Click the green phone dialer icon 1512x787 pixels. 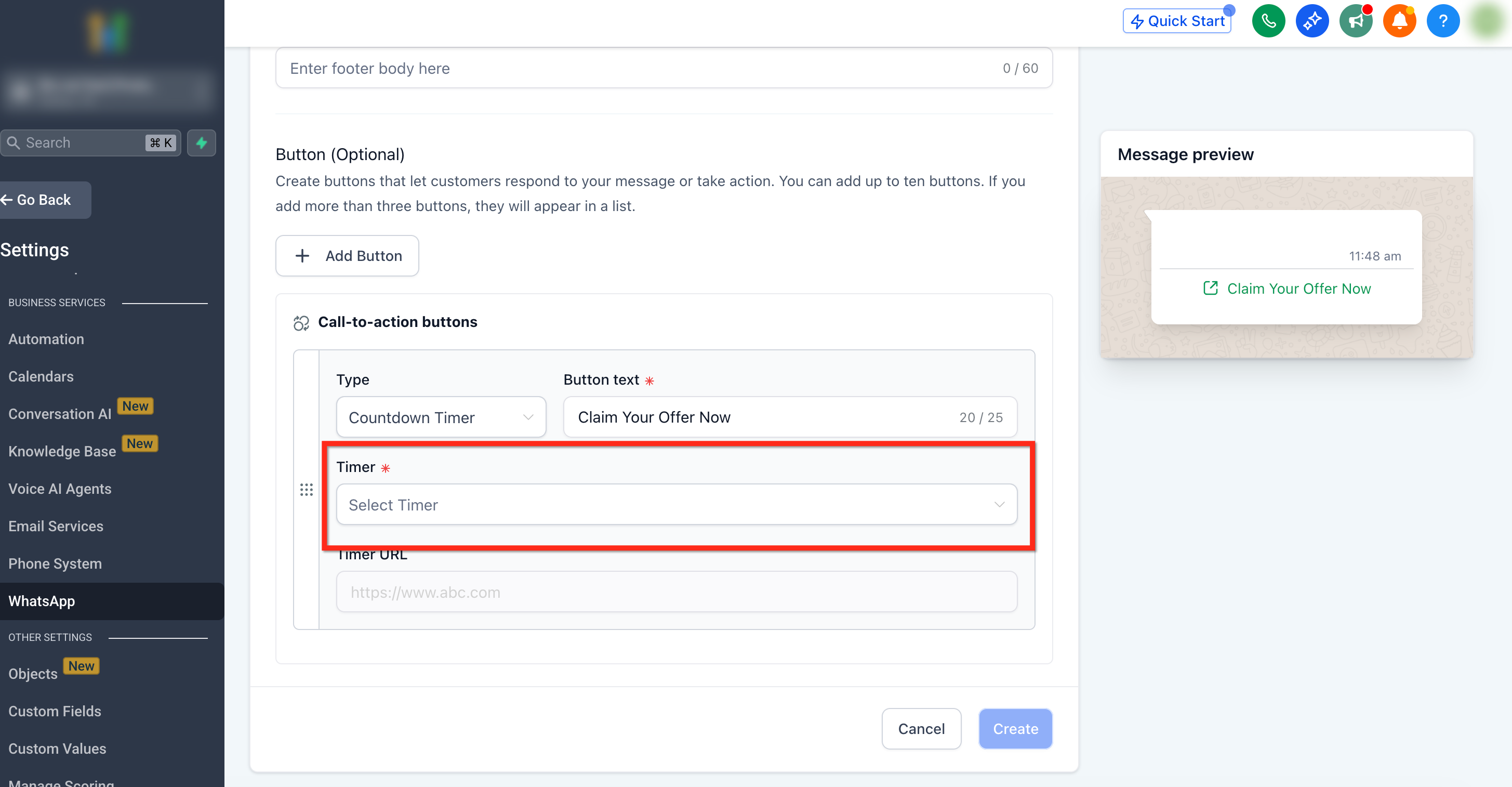pyautogui.click(x=1268, y=21)
